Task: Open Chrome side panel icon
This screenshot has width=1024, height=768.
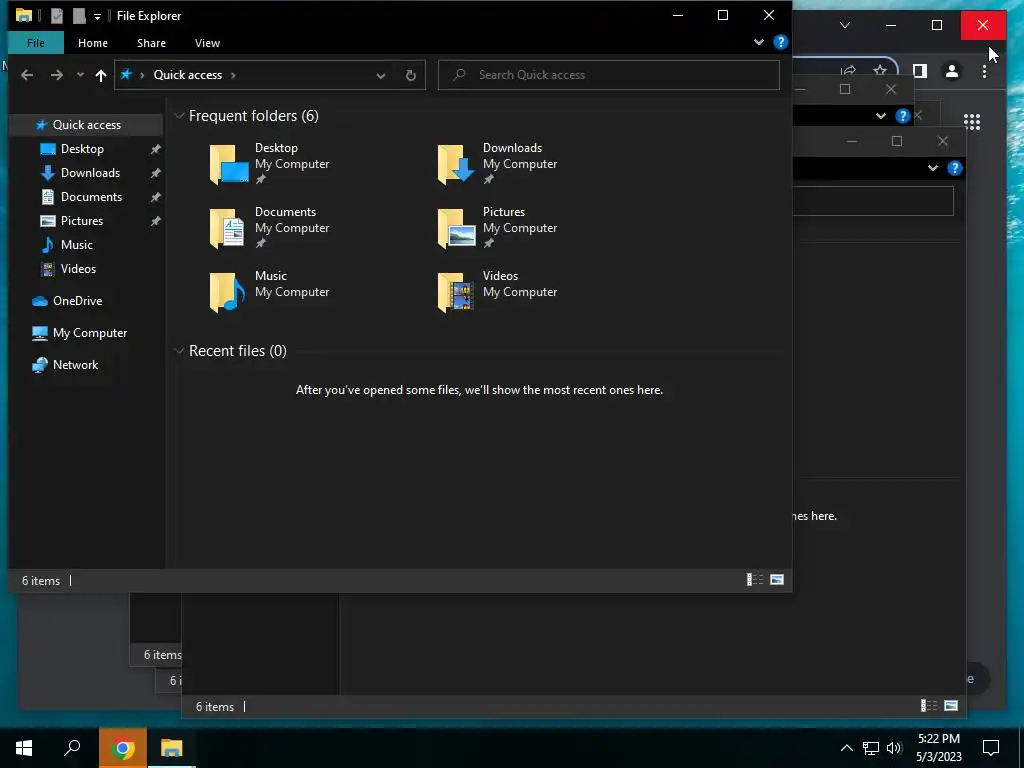Action: 920,71
